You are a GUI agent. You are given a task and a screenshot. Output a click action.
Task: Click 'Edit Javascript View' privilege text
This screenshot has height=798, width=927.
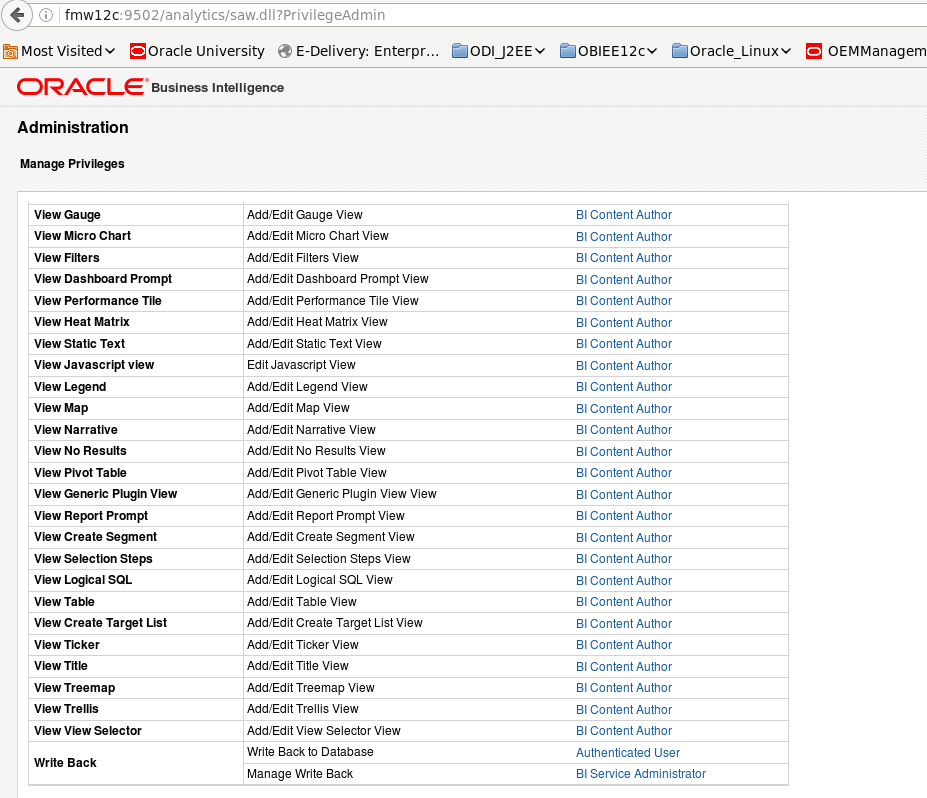(301, 365)
